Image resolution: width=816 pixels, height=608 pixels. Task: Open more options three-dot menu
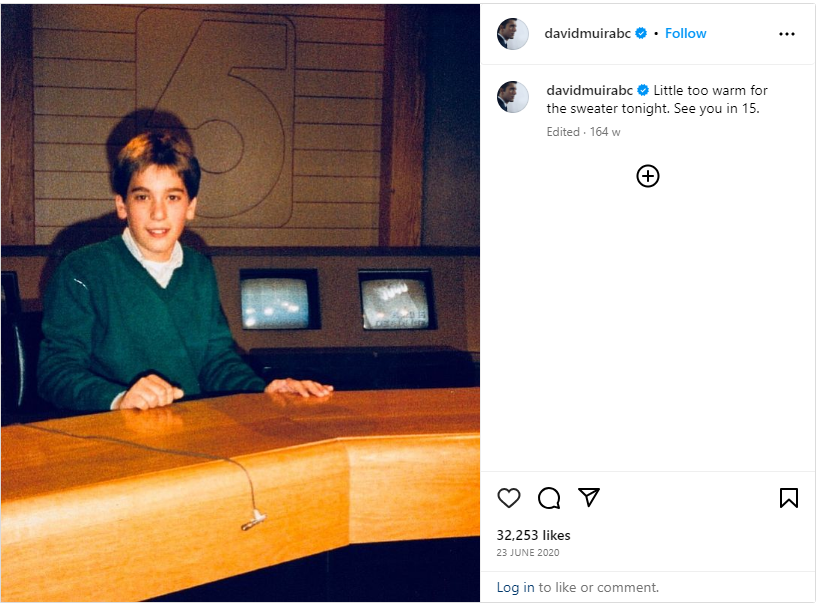point(786,34)
